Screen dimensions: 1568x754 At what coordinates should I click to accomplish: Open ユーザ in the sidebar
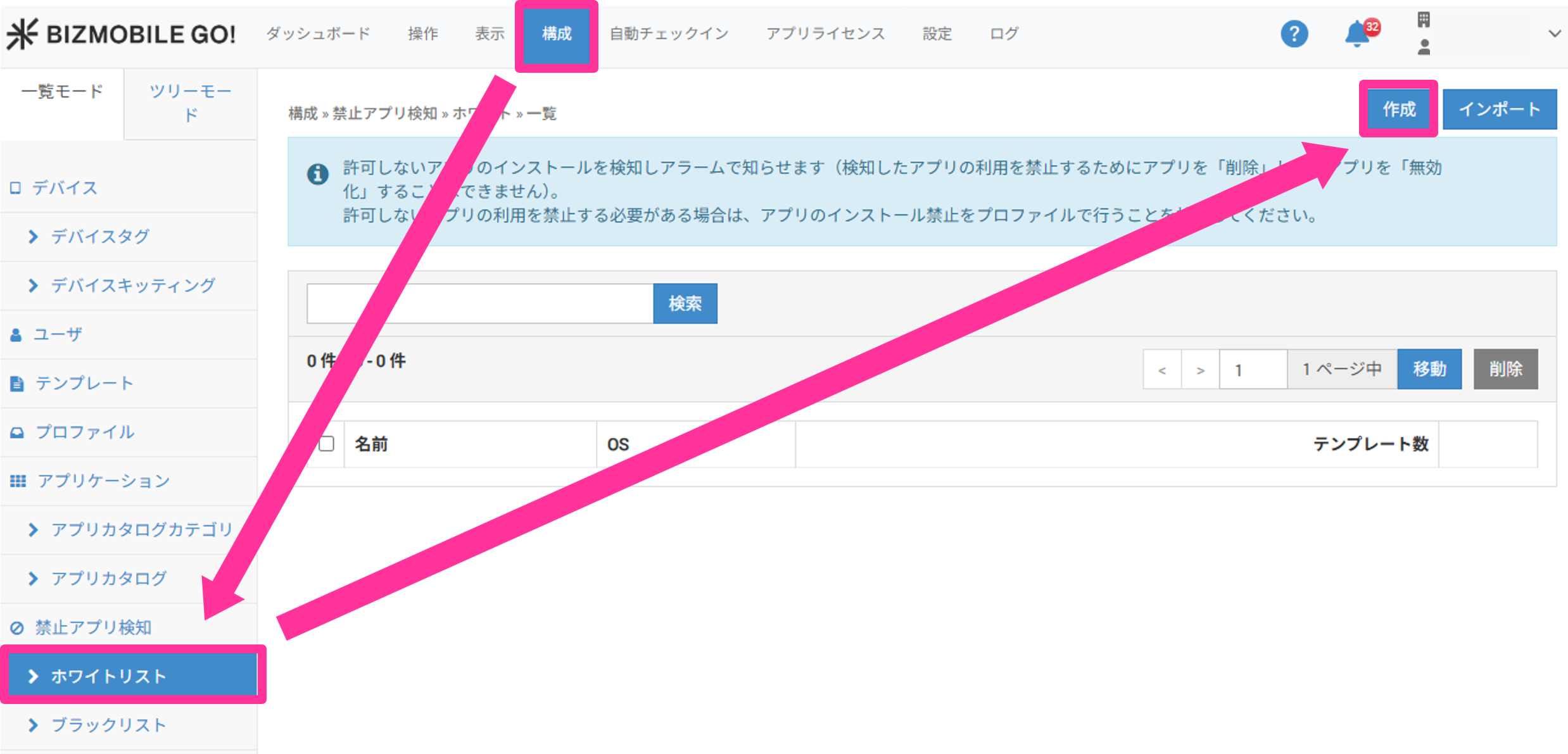pyautogui.click(x=58, y=334)
